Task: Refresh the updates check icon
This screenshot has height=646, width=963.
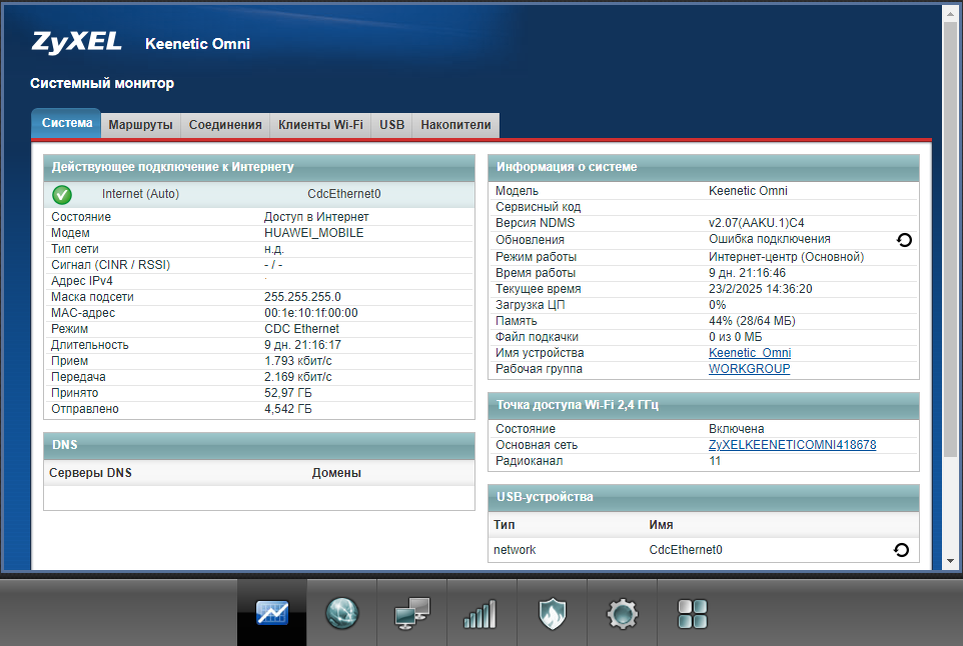Action: [x=904, y=240]
